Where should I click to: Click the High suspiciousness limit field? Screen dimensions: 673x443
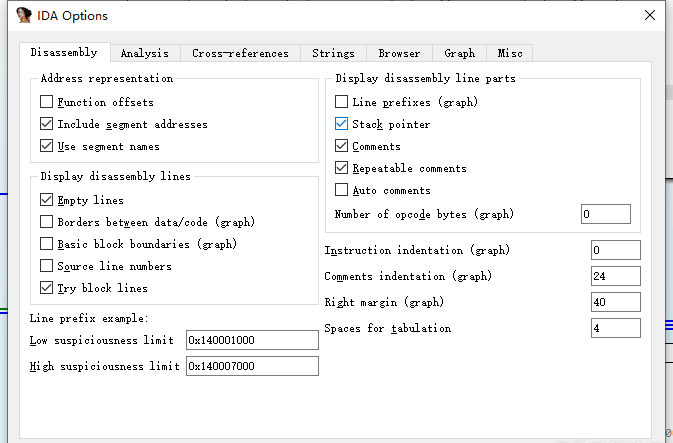(x=252, y=366)
